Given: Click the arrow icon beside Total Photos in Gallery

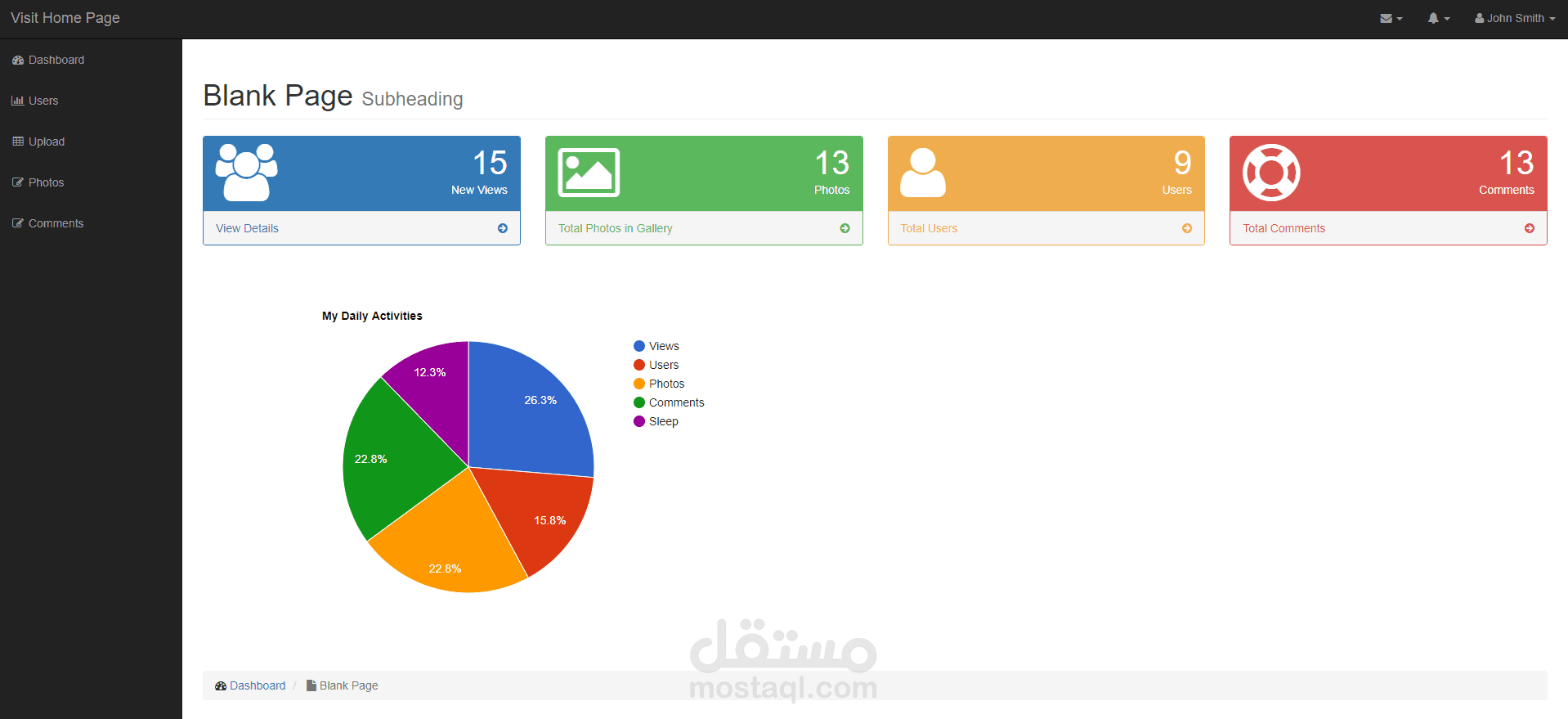Looking at the screenshot, I should pos(845,228).
